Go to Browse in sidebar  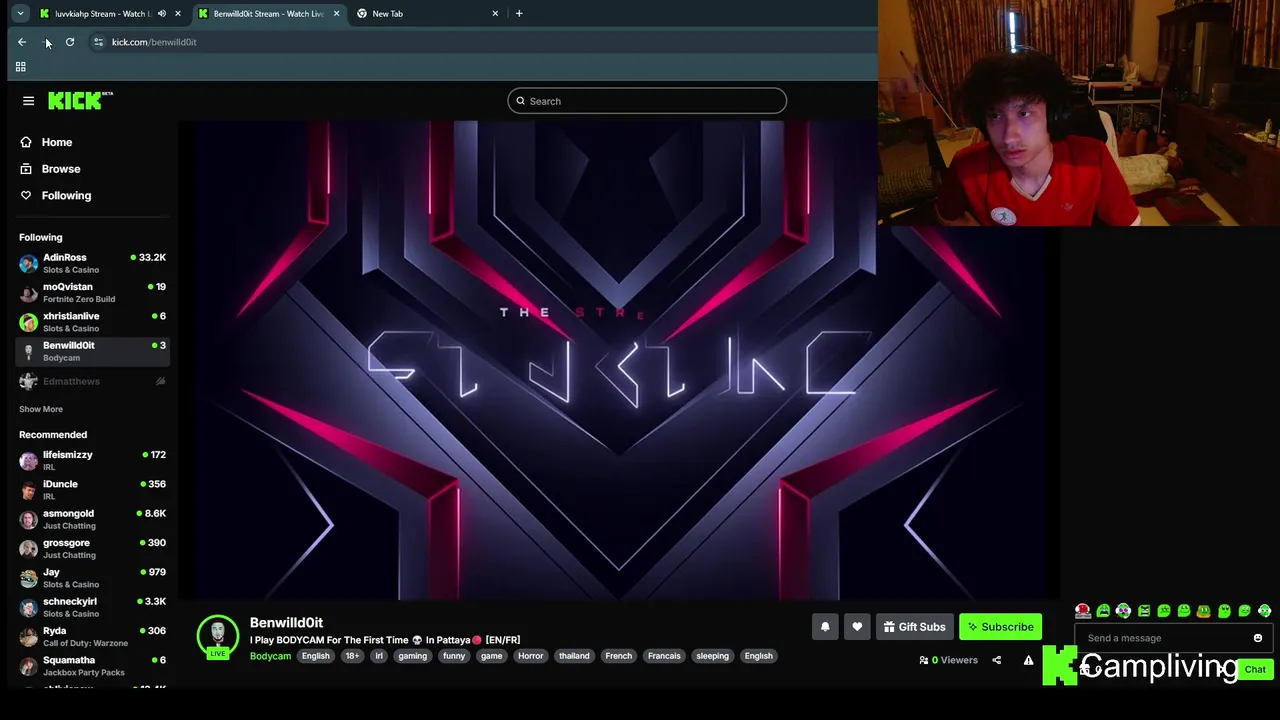(x=61, y=169)
